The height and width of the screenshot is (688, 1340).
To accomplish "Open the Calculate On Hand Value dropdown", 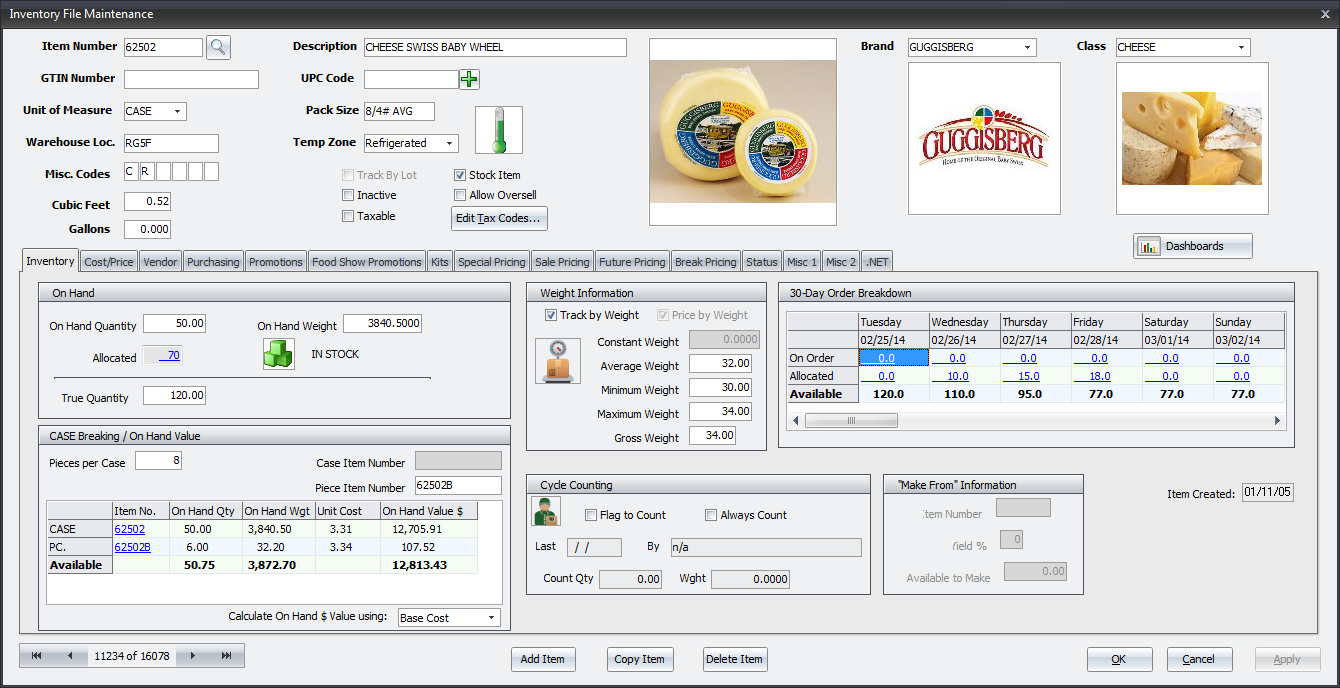I will [492, 618].
